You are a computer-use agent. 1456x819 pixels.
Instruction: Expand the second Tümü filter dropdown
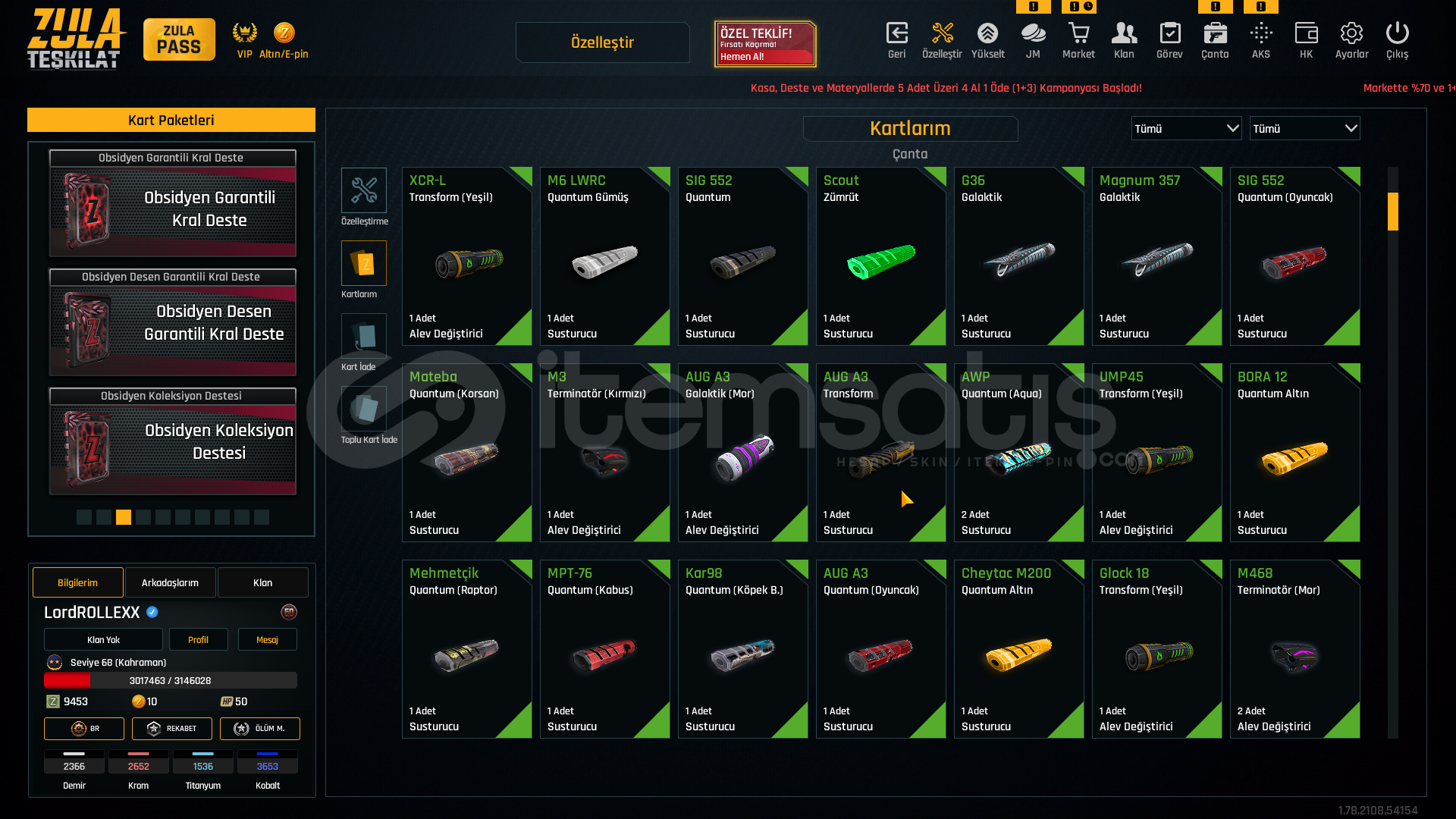pos(1304,128)
